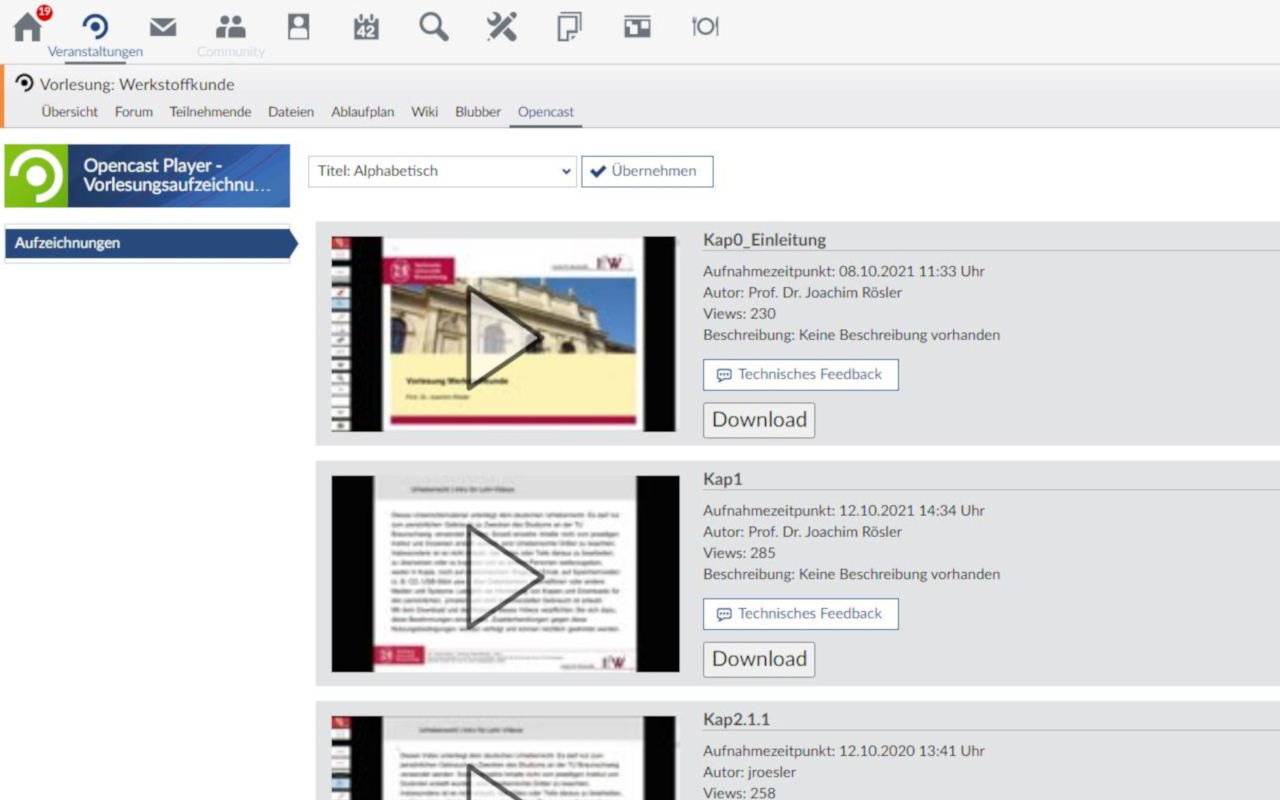This screenshot has width=1280, height=800.
Task: Open the calendar planner icon
Action: point(366,27)
